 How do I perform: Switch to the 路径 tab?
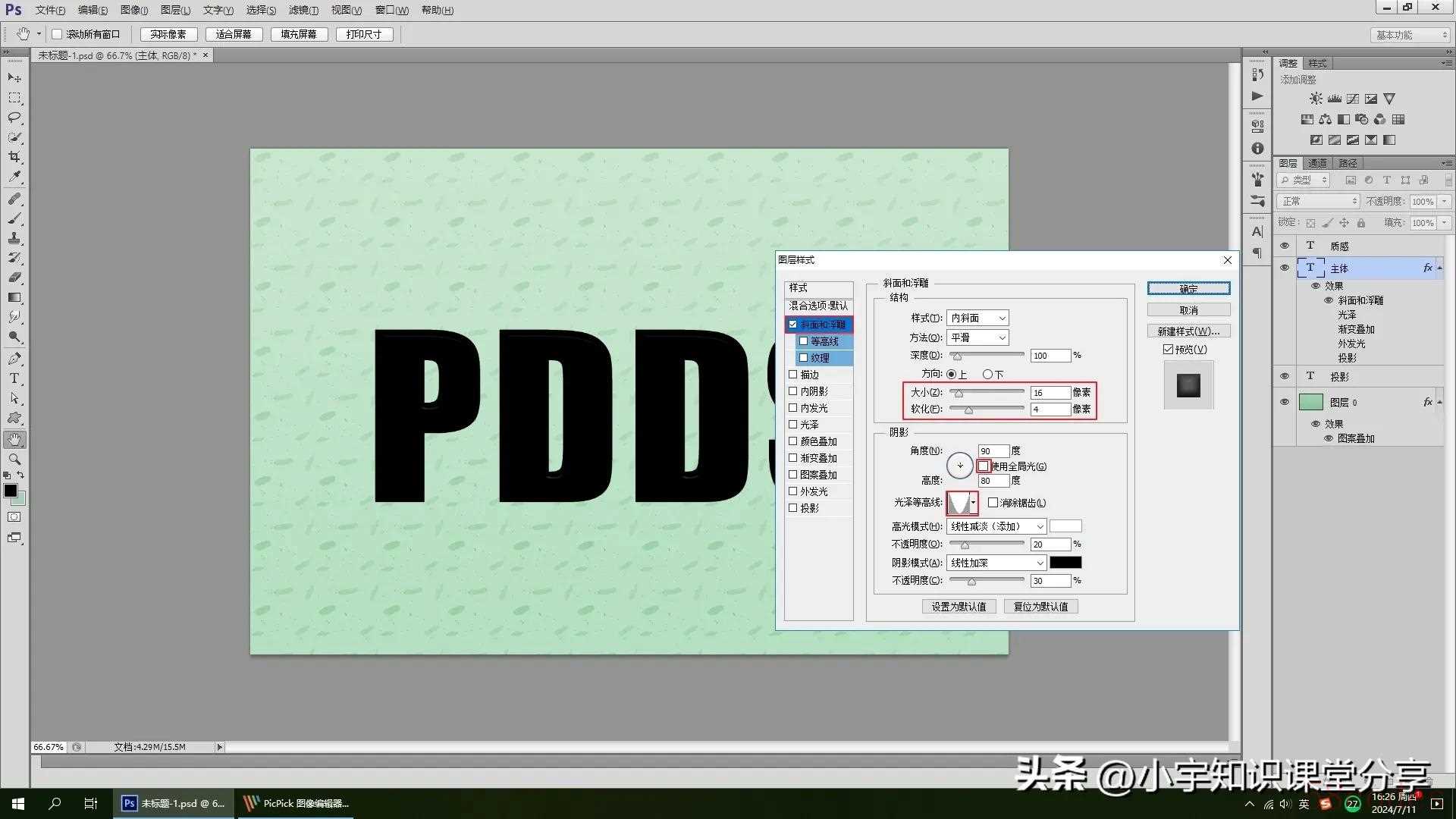1348,163
